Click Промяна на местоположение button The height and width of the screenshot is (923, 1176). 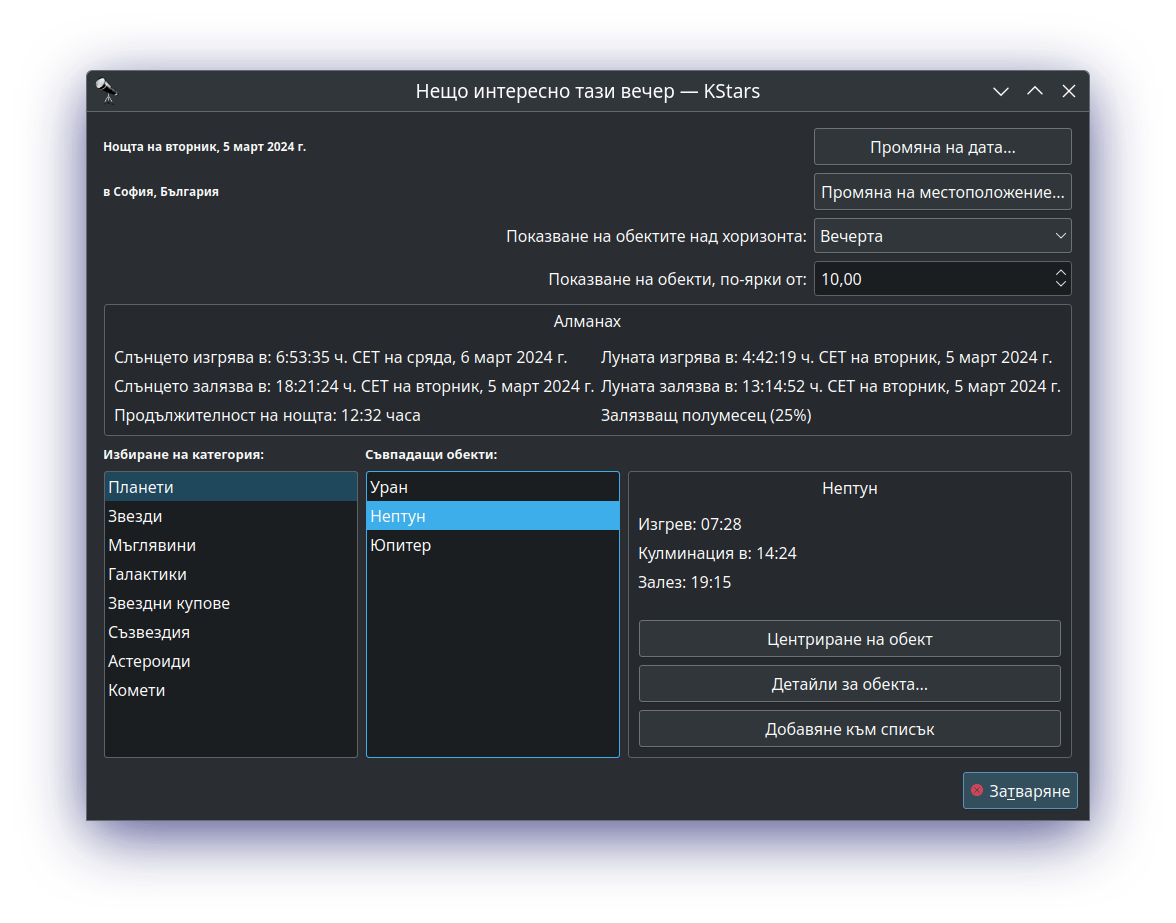[x=942, y=192]
